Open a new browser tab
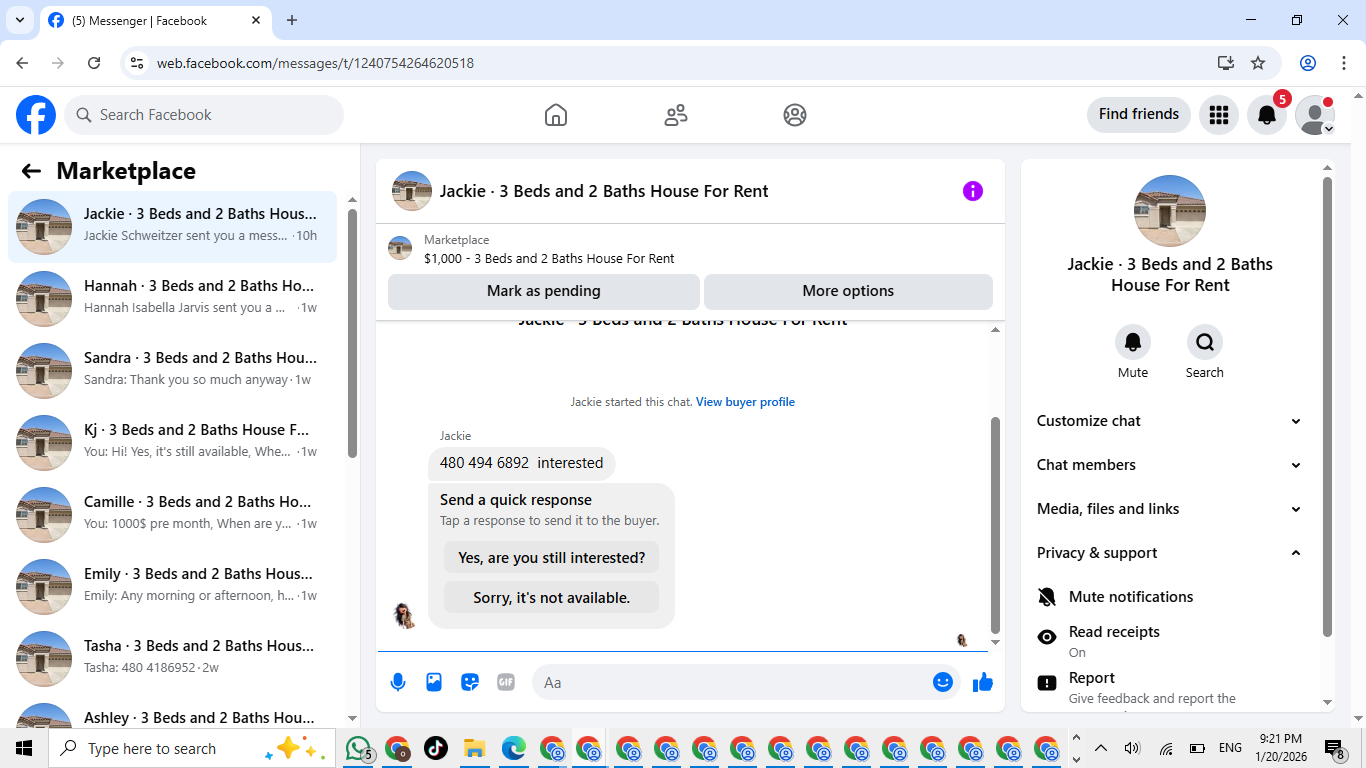1366x768 pixels. [x=292, y=20]
